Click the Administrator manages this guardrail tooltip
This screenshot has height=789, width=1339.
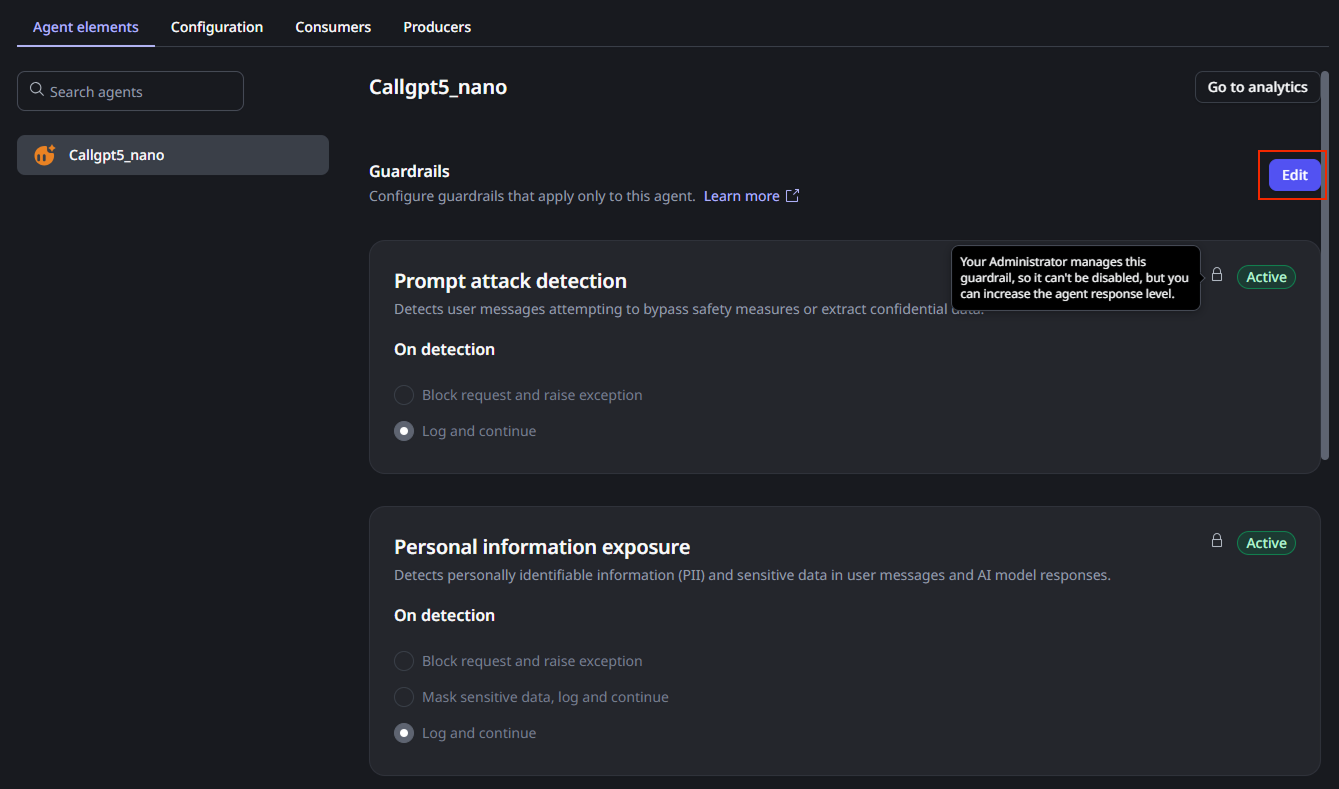1075,278
